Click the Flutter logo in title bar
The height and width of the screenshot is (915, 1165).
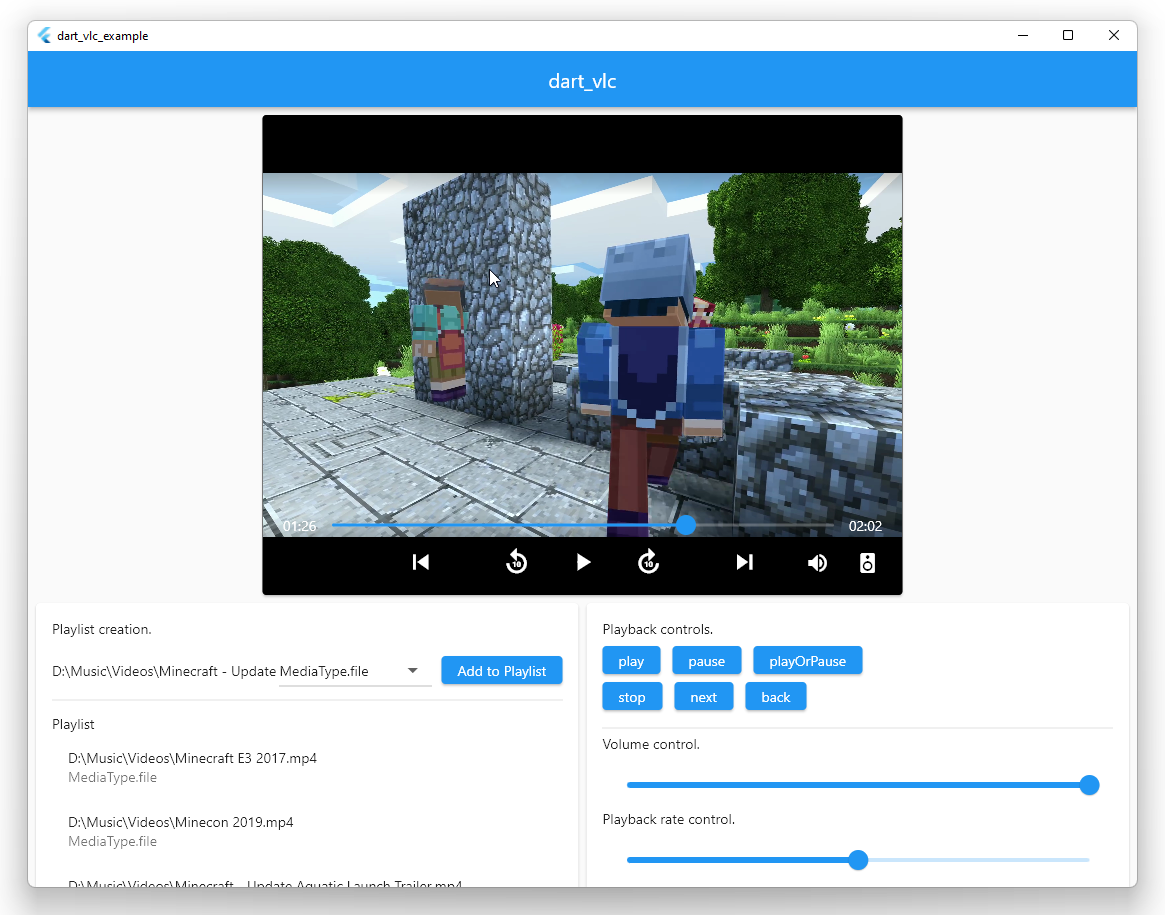(x=45, y=36)
